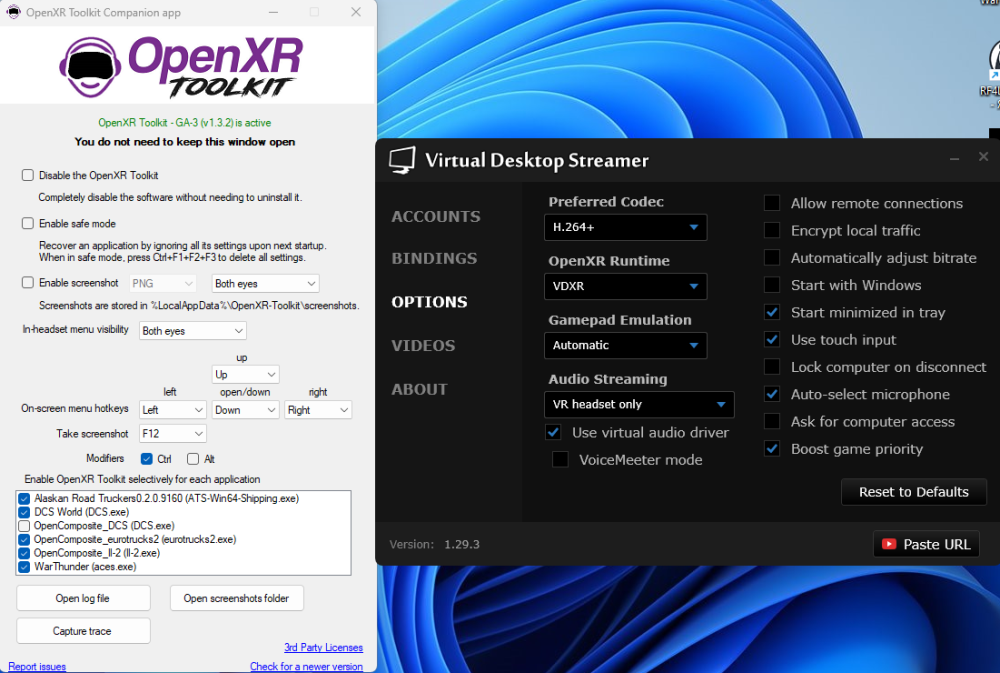Click the Capture trace button

point(83,631)
